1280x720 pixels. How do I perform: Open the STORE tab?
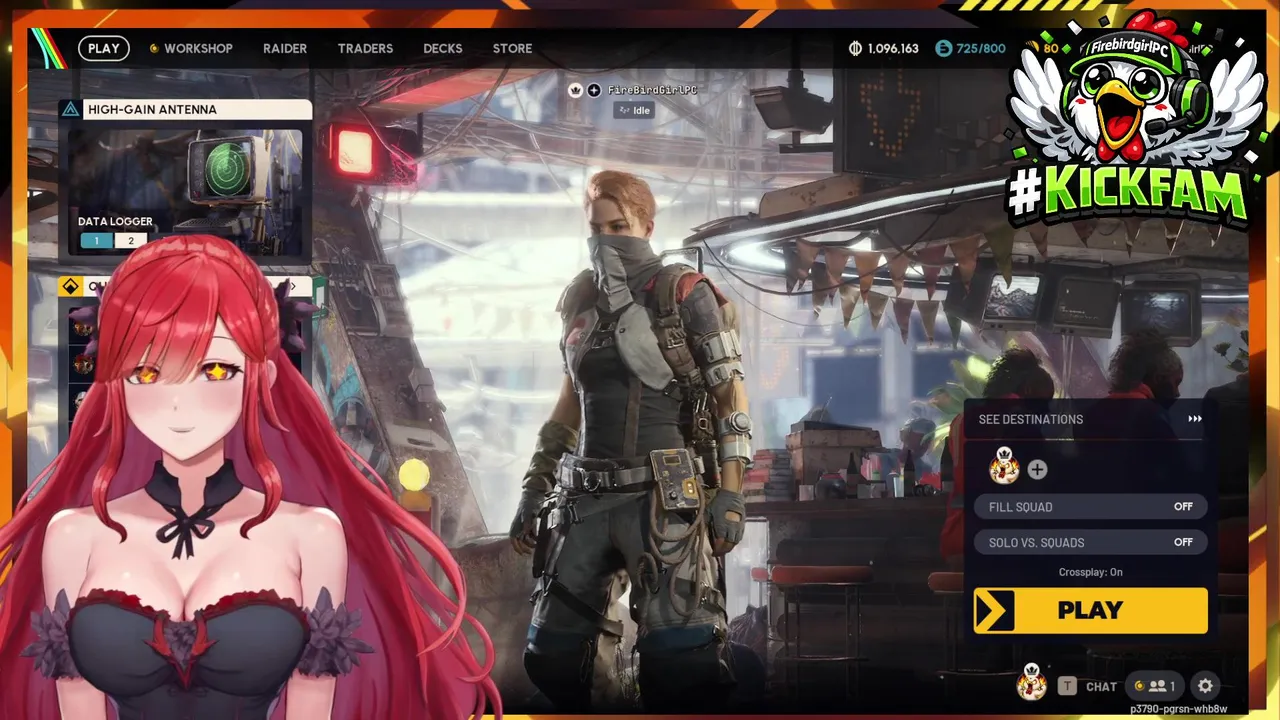tap(512, 48)
